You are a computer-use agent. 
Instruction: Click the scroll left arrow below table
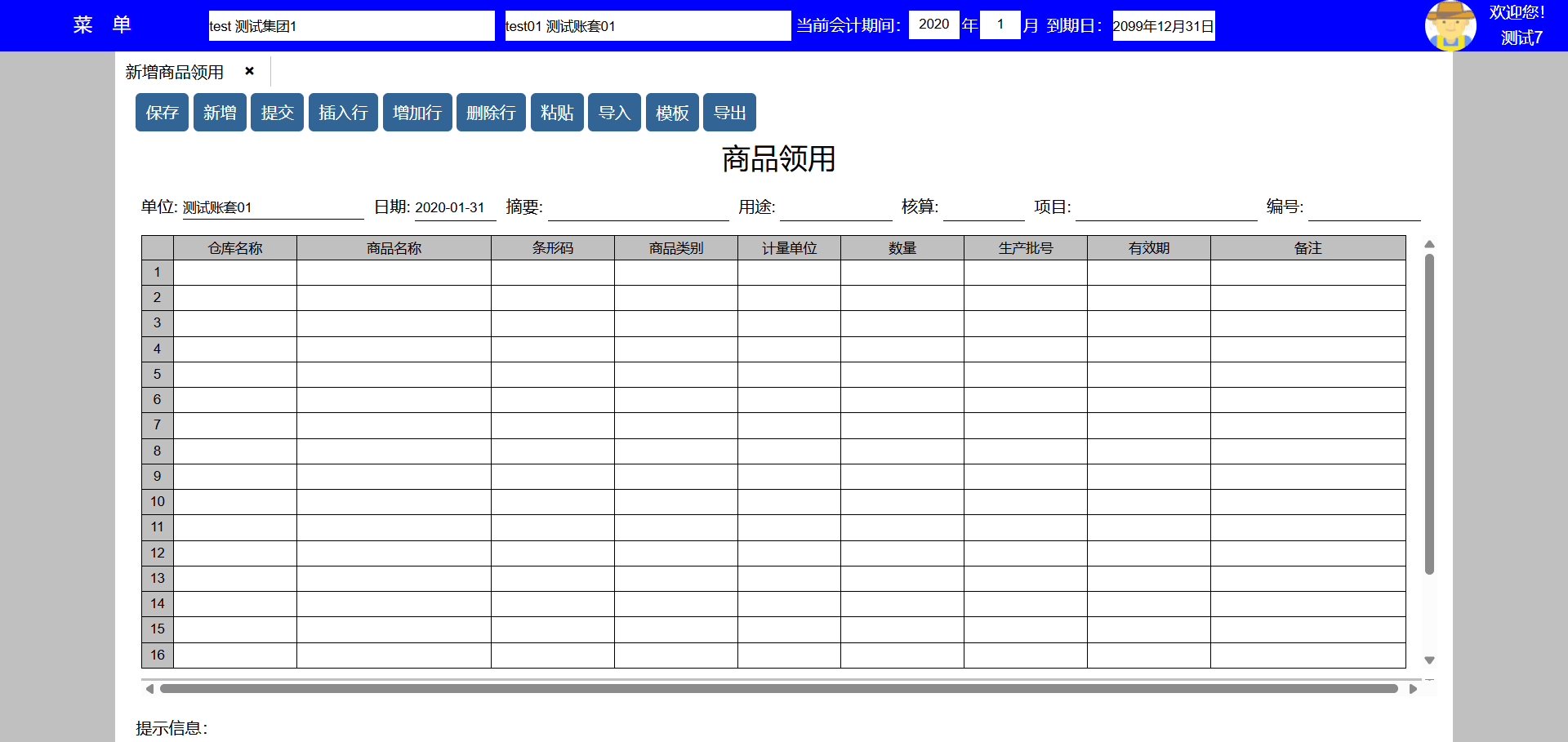click(x=149, y=689)
